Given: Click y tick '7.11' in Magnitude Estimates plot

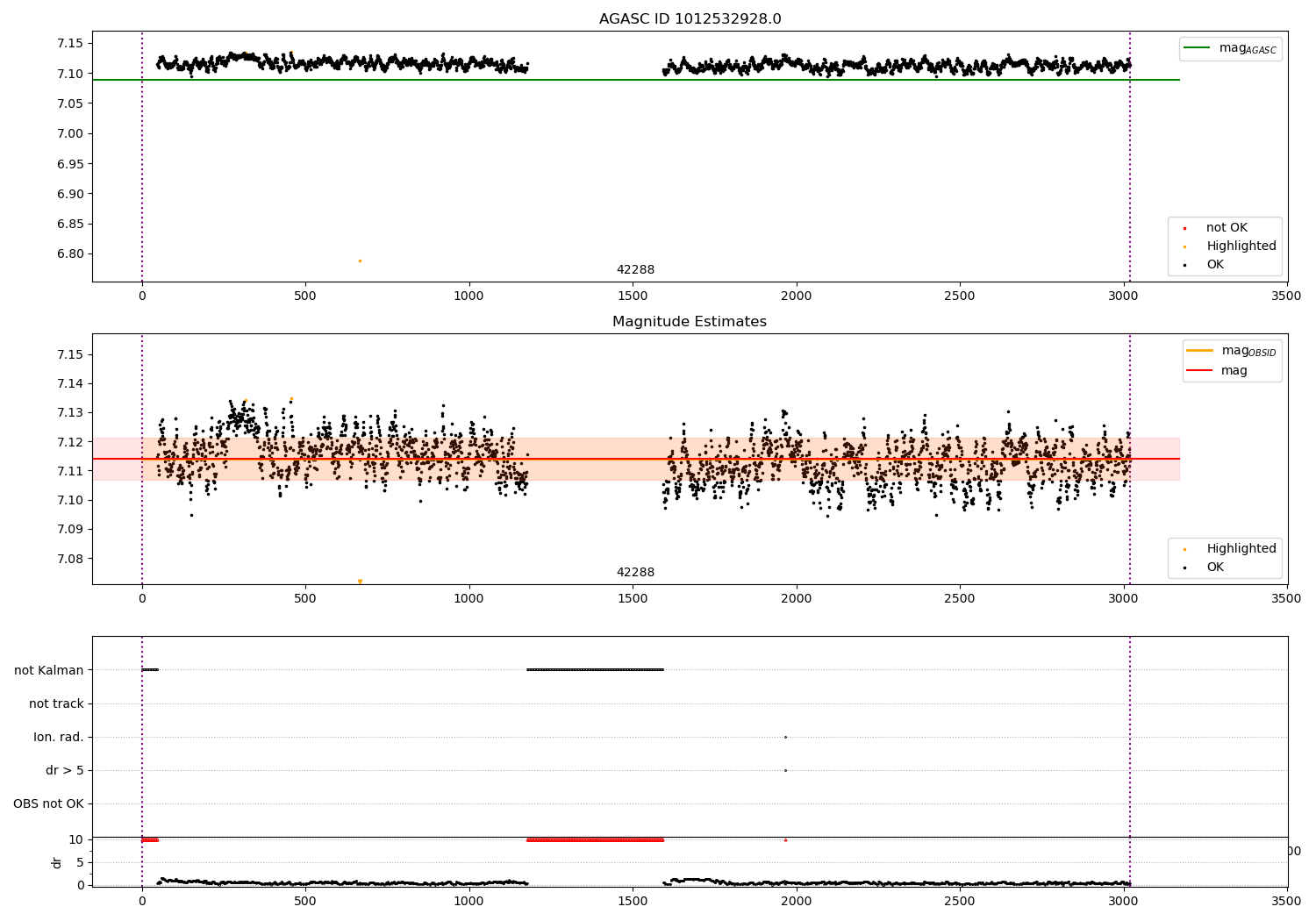Looking at the screenshot, I should [x=68, y=471].
